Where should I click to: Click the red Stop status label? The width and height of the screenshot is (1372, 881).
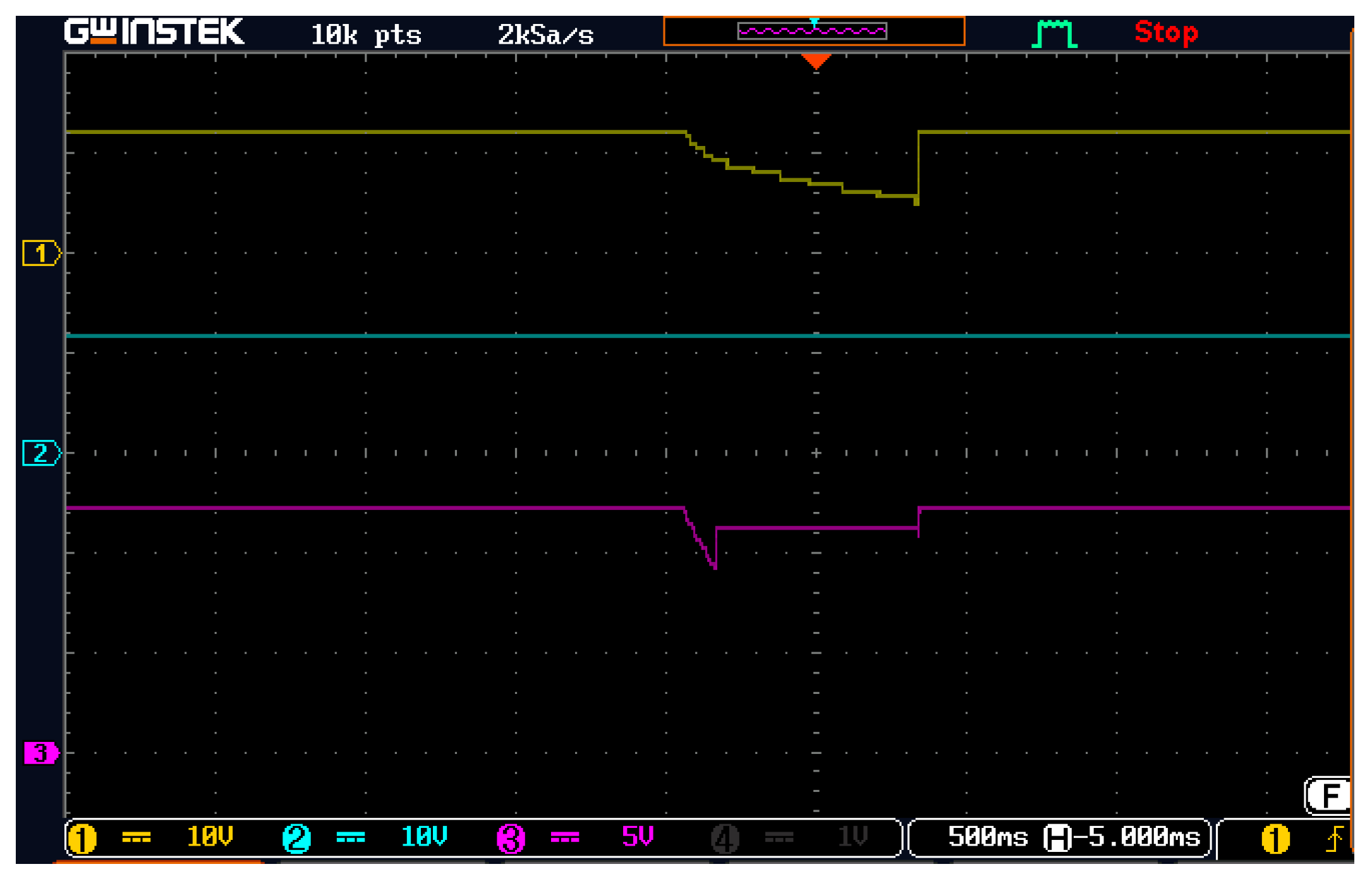1165,32
